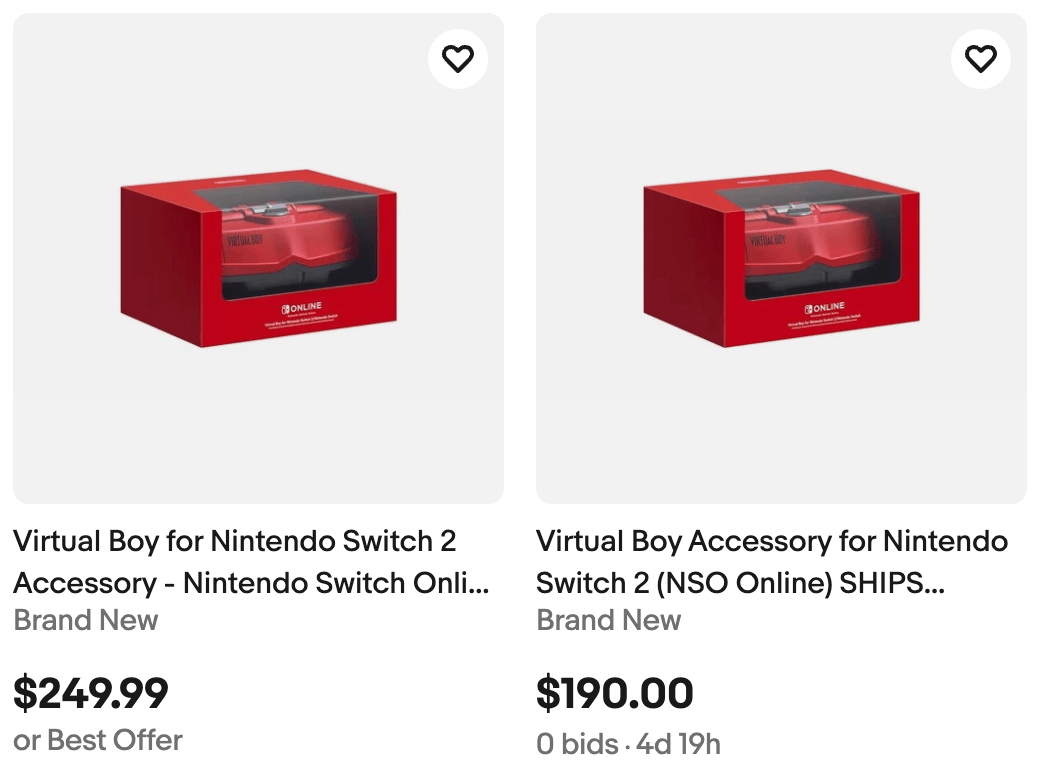The image size is (1040, 766).
Task: Click the left Virtual Boy box photo
Action: pos(258,258)
